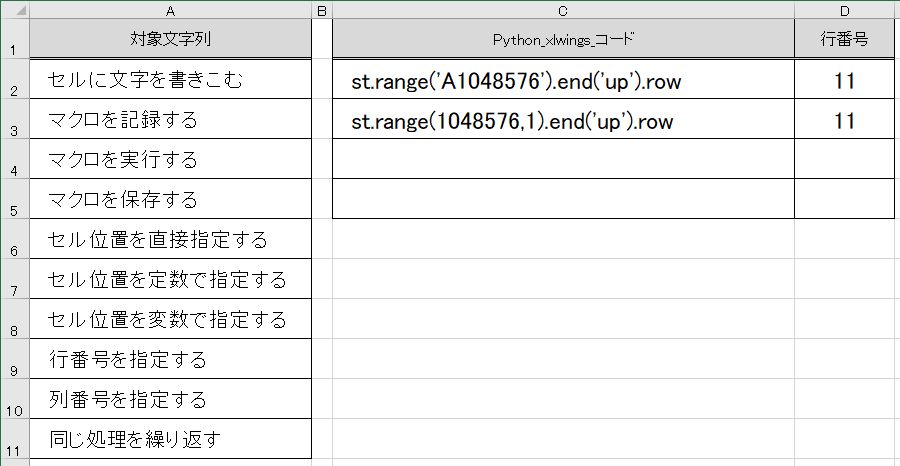Click the Python_xlwings_コード header cell
This screenshot has height=466, width=900.
[563, 38]
